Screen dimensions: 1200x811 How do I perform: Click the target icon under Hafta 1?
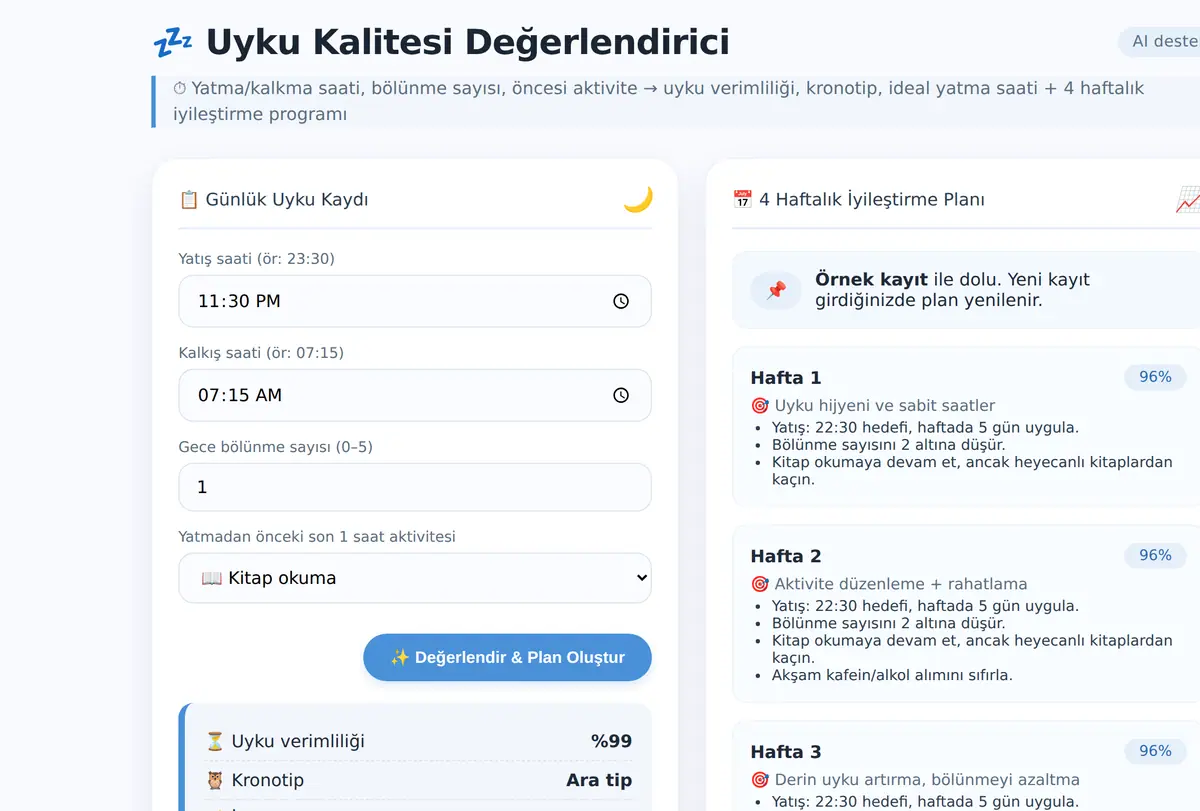(x=760, y=405)
